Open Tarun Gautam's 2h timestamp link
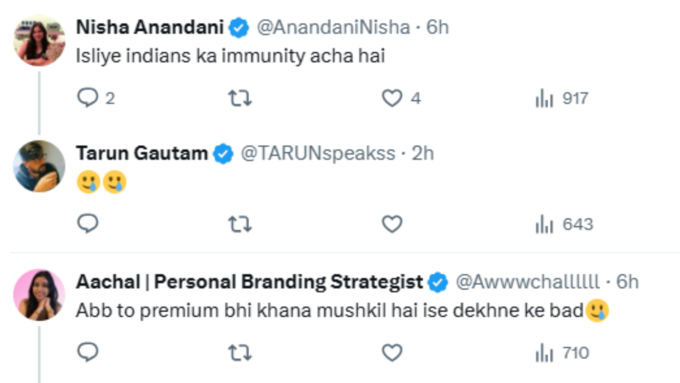The image size is (680, 383). click(422, 154)
